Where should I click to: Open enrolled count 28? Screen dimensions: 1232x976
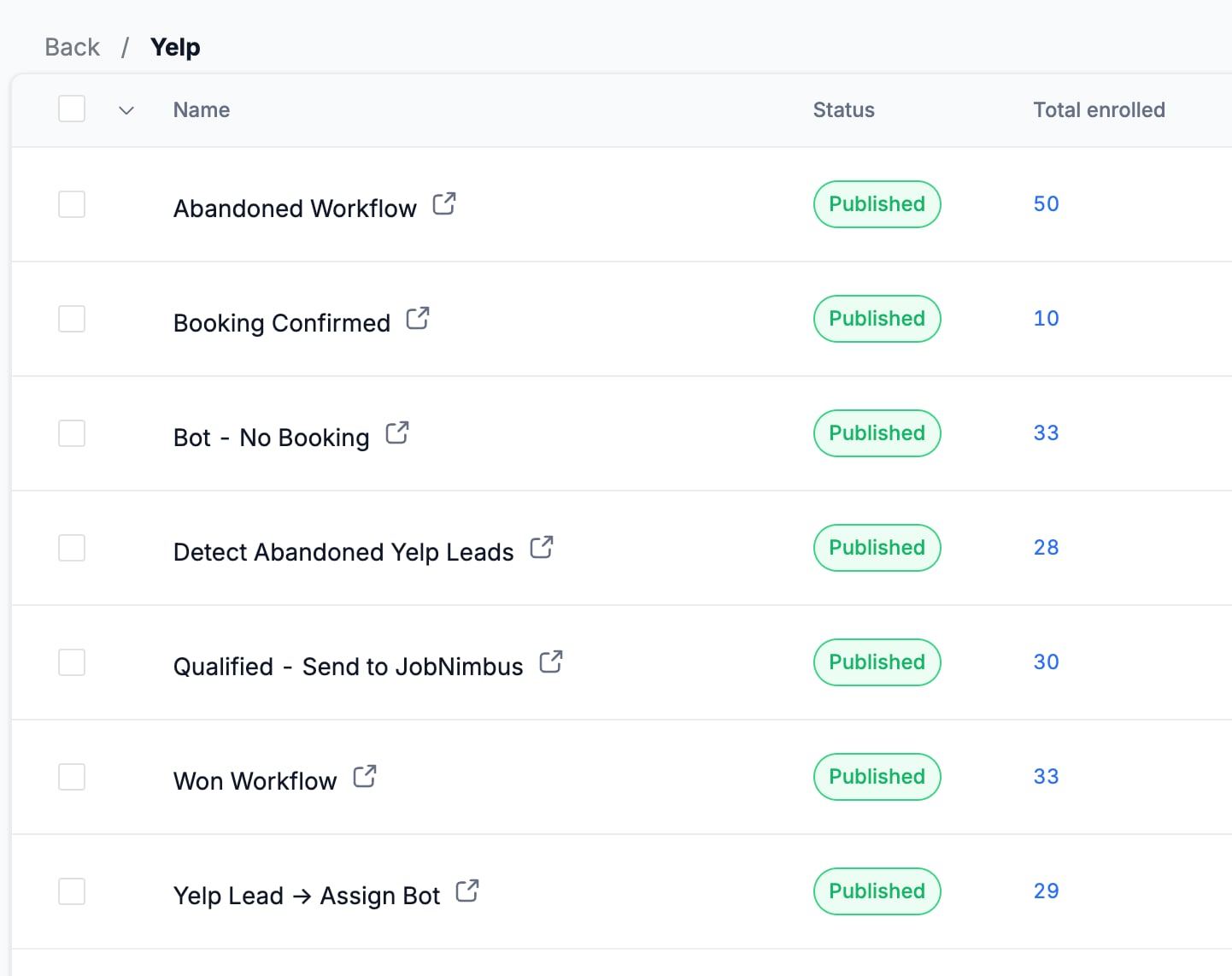point(1047,547)
